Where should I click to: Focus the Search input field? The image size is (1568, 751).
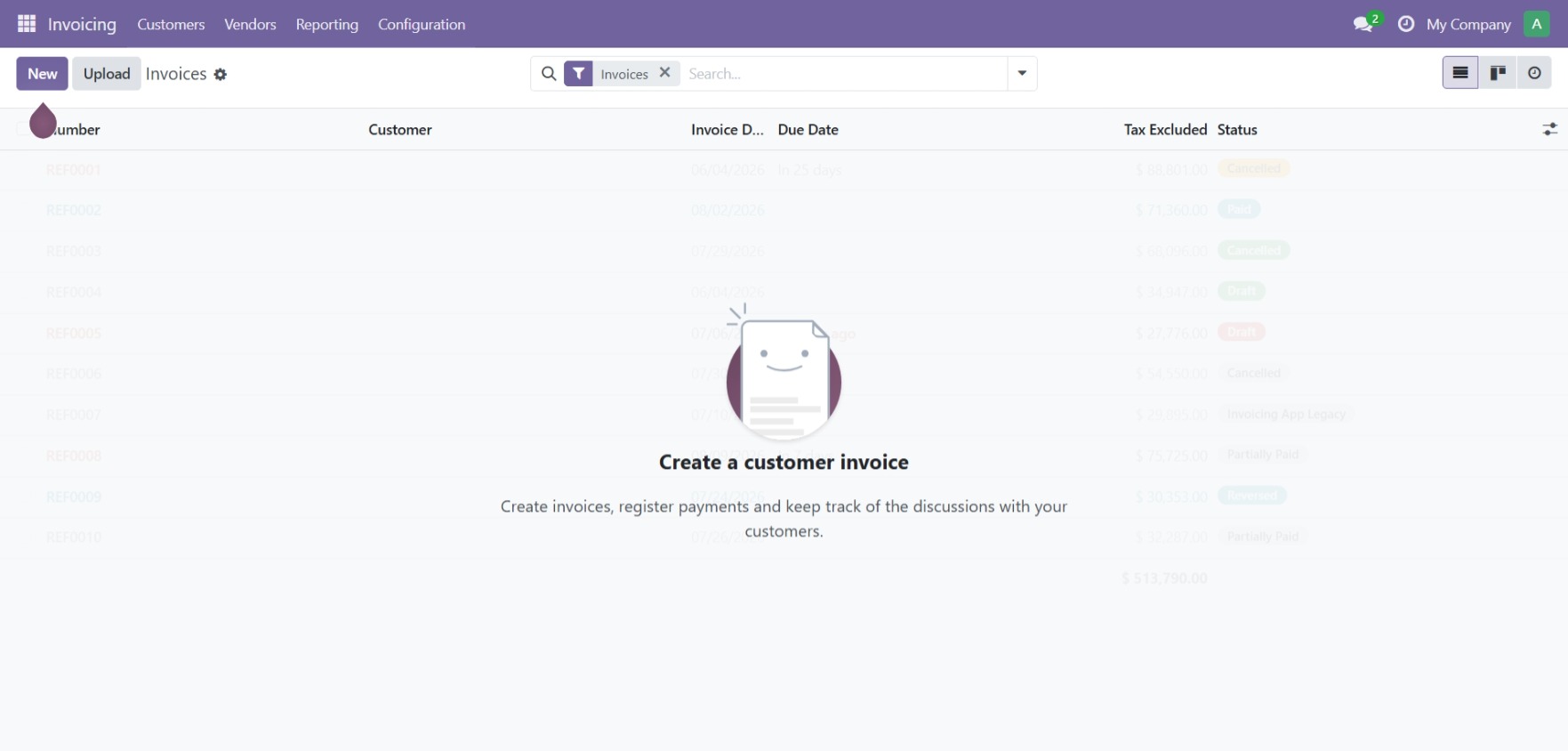pos(845,74)
